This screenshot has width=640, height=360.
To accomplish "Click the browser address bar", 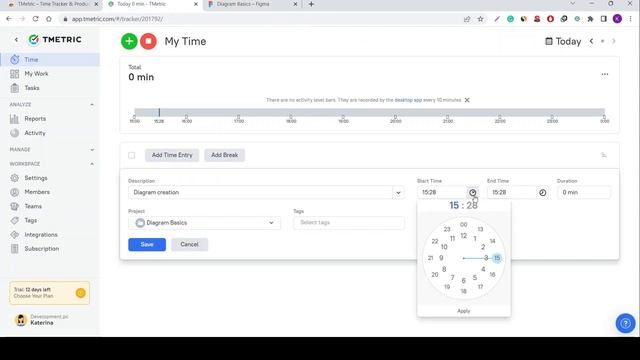I will coord(261,19).
